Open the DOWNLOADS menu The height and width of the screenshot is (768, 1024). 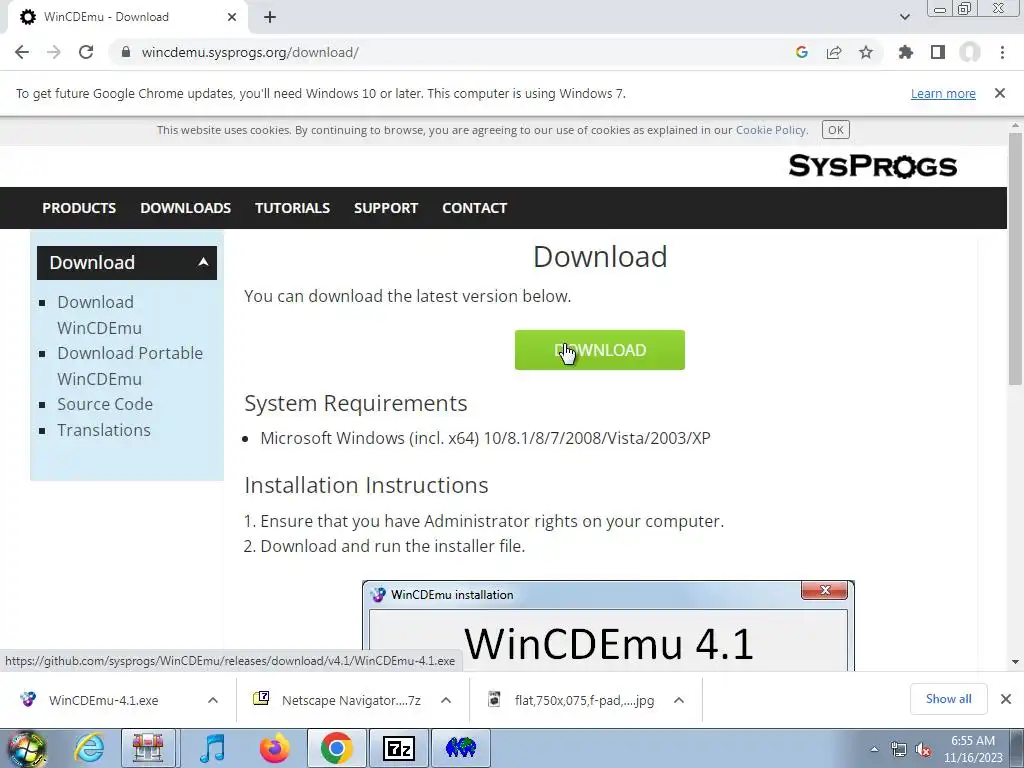[x=185, y=208]
